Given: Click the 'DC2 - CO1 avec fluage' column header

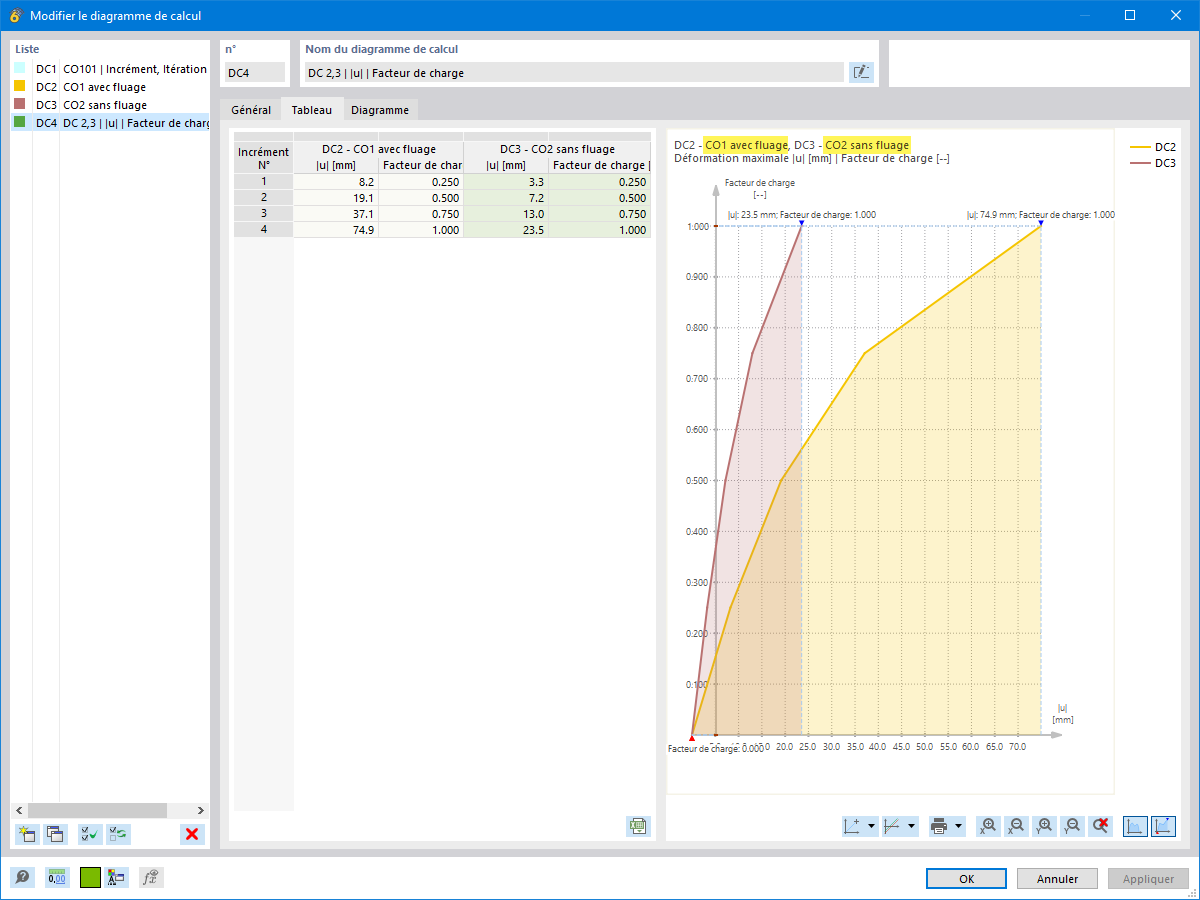Looking at the screenshot, I should coord(378,149).
